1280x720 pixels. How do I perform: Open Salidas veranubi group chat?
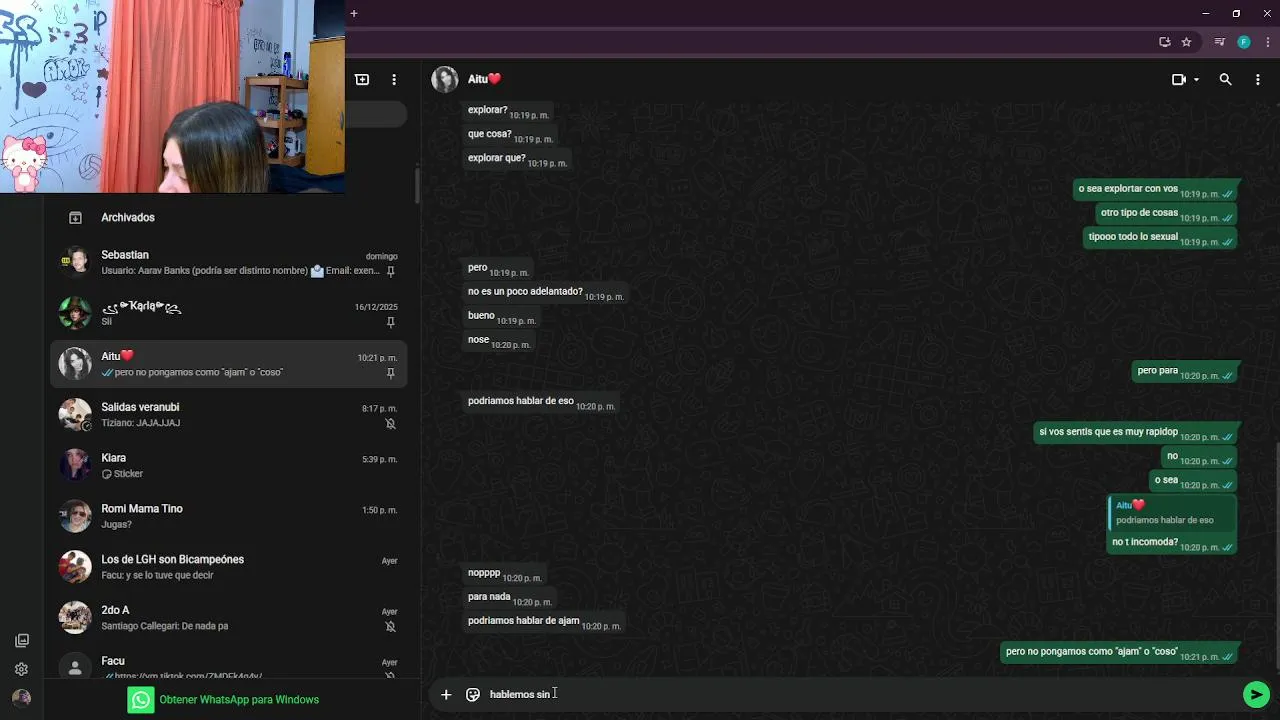tap(228, 415)
